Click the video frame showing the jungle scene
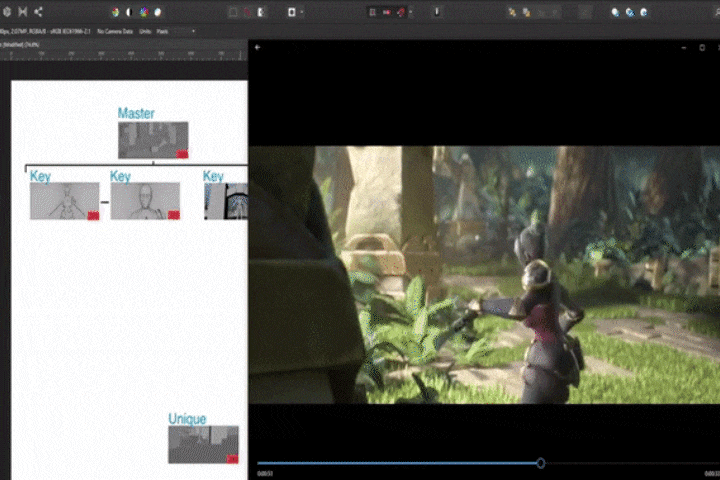Viewport: 720px width, 480px height. pos(484,275)
